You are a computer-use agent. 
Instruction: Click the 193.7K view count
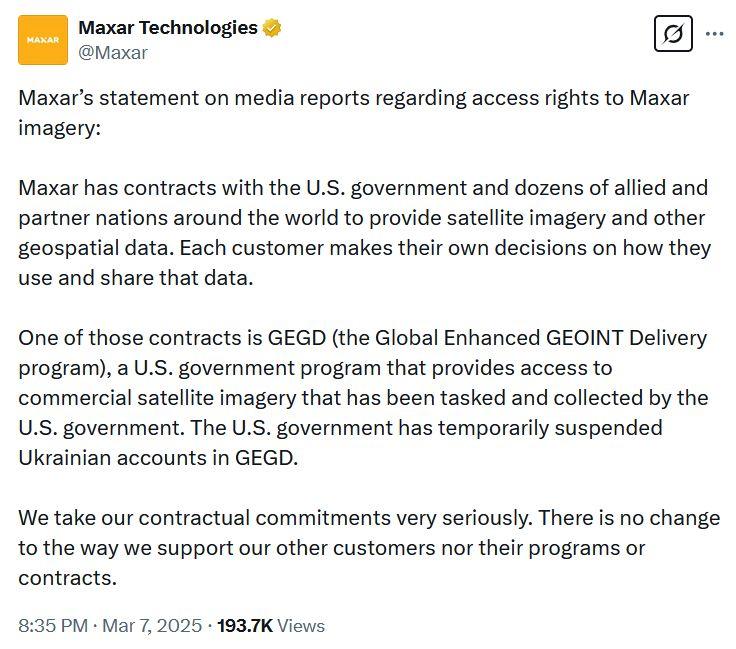[245, 626]
